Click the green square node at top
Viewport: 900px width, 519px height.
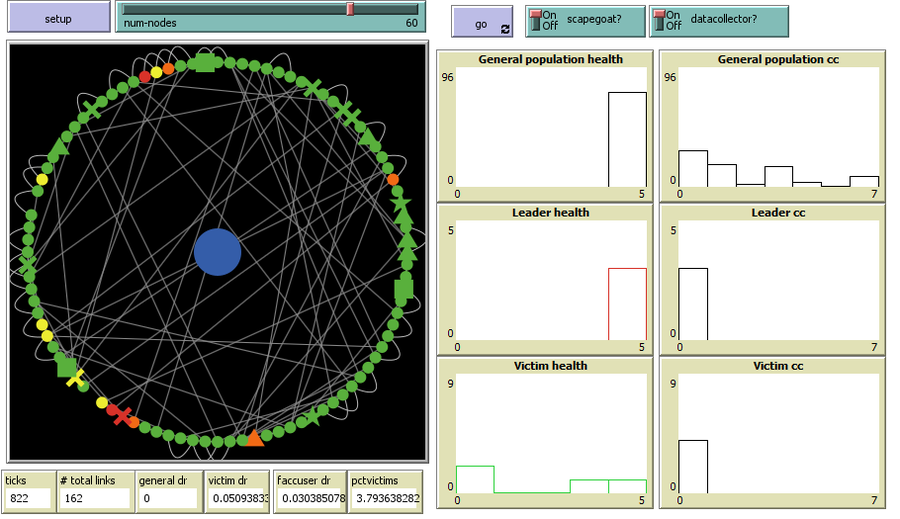click(x=204, y=63)
